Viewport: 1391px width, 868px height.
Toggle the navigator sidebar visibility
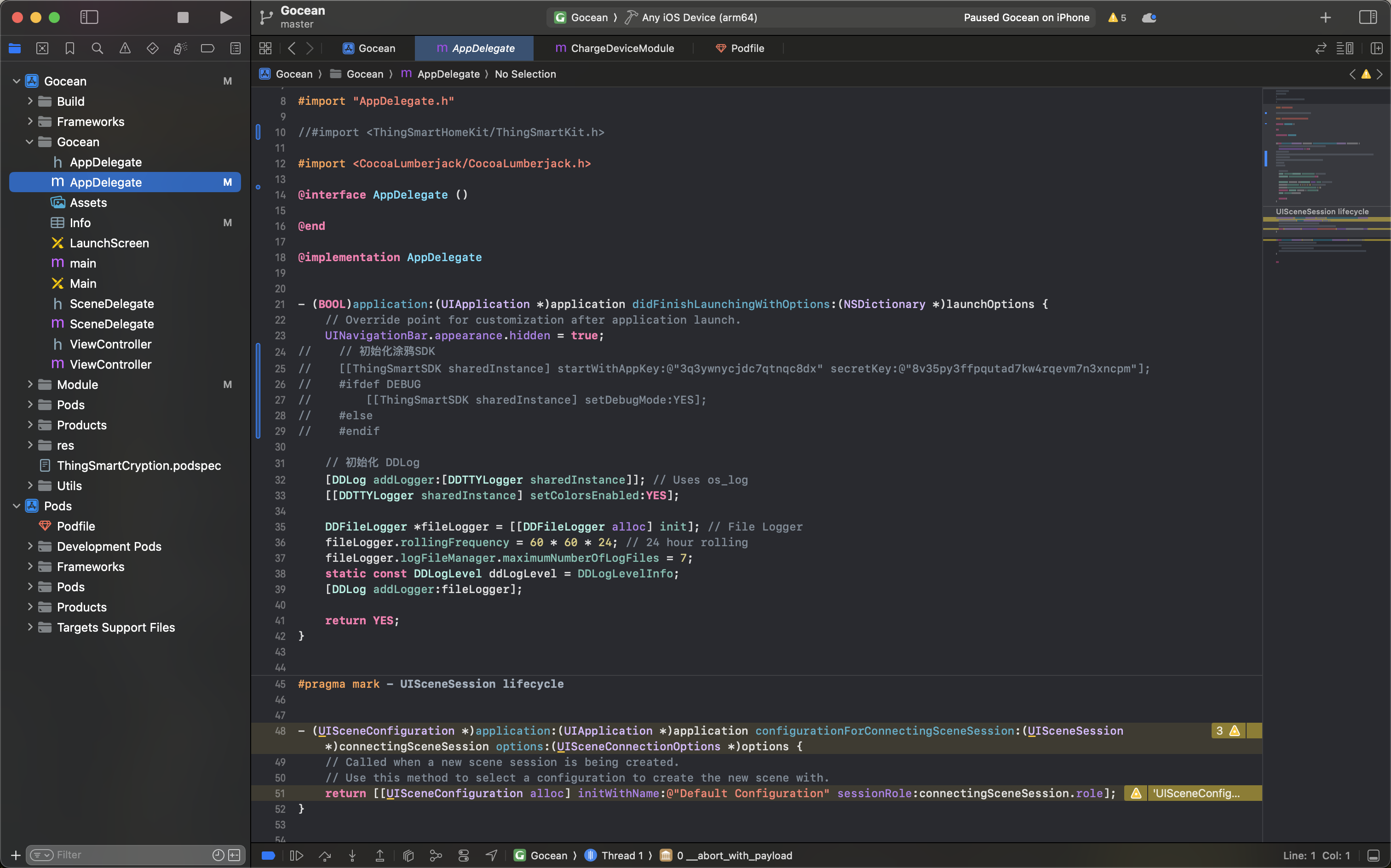click(89, 17)
